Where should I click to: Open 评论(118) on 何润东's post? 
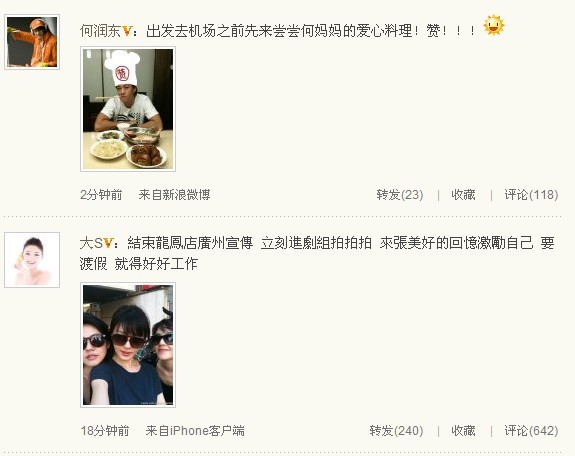[531, 194]
